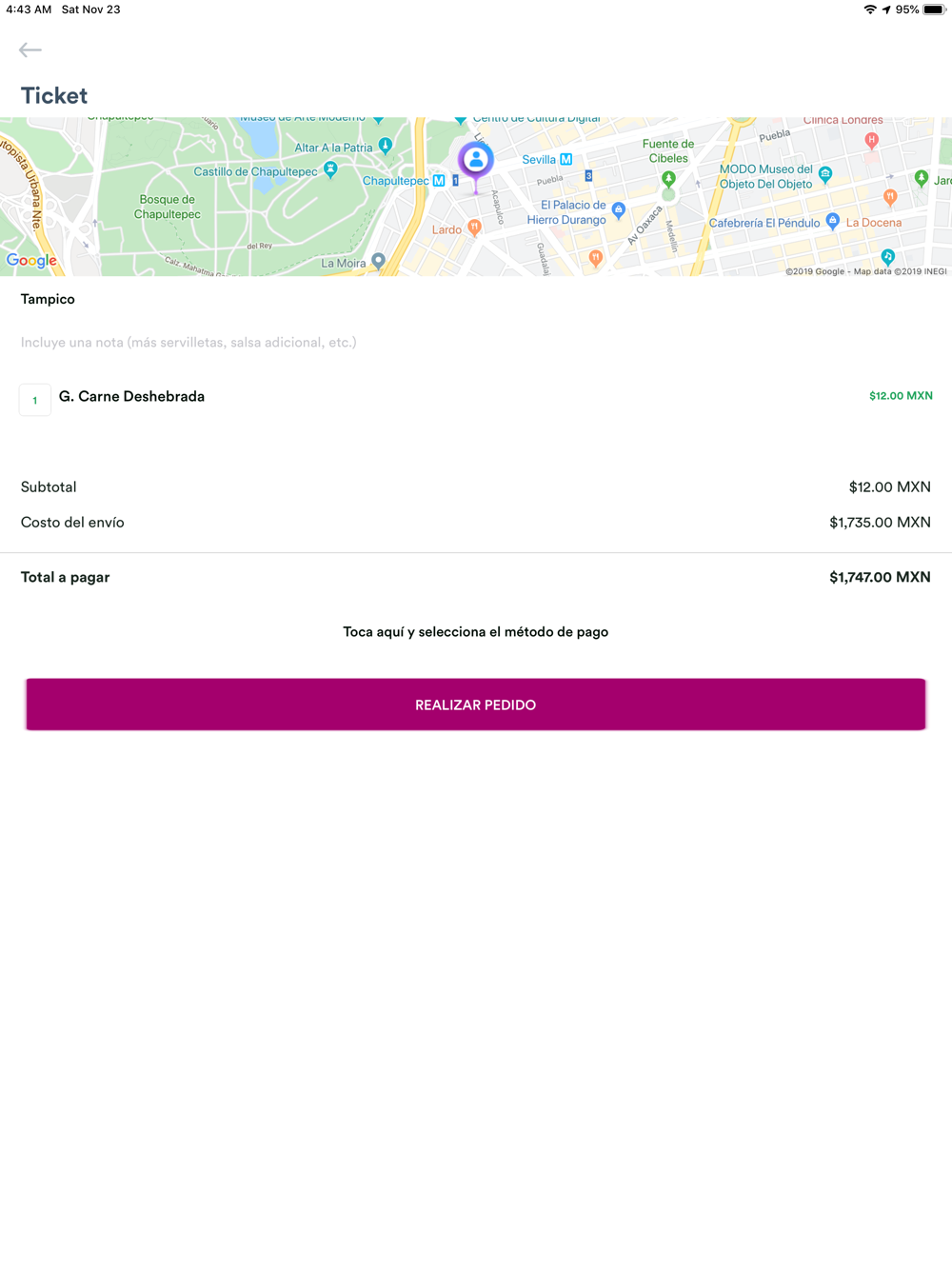The height and width of the screenshot is (1270, 952).
Task: Select the El Palacio de Hierro shopping marker
Action: pos(619,209)
